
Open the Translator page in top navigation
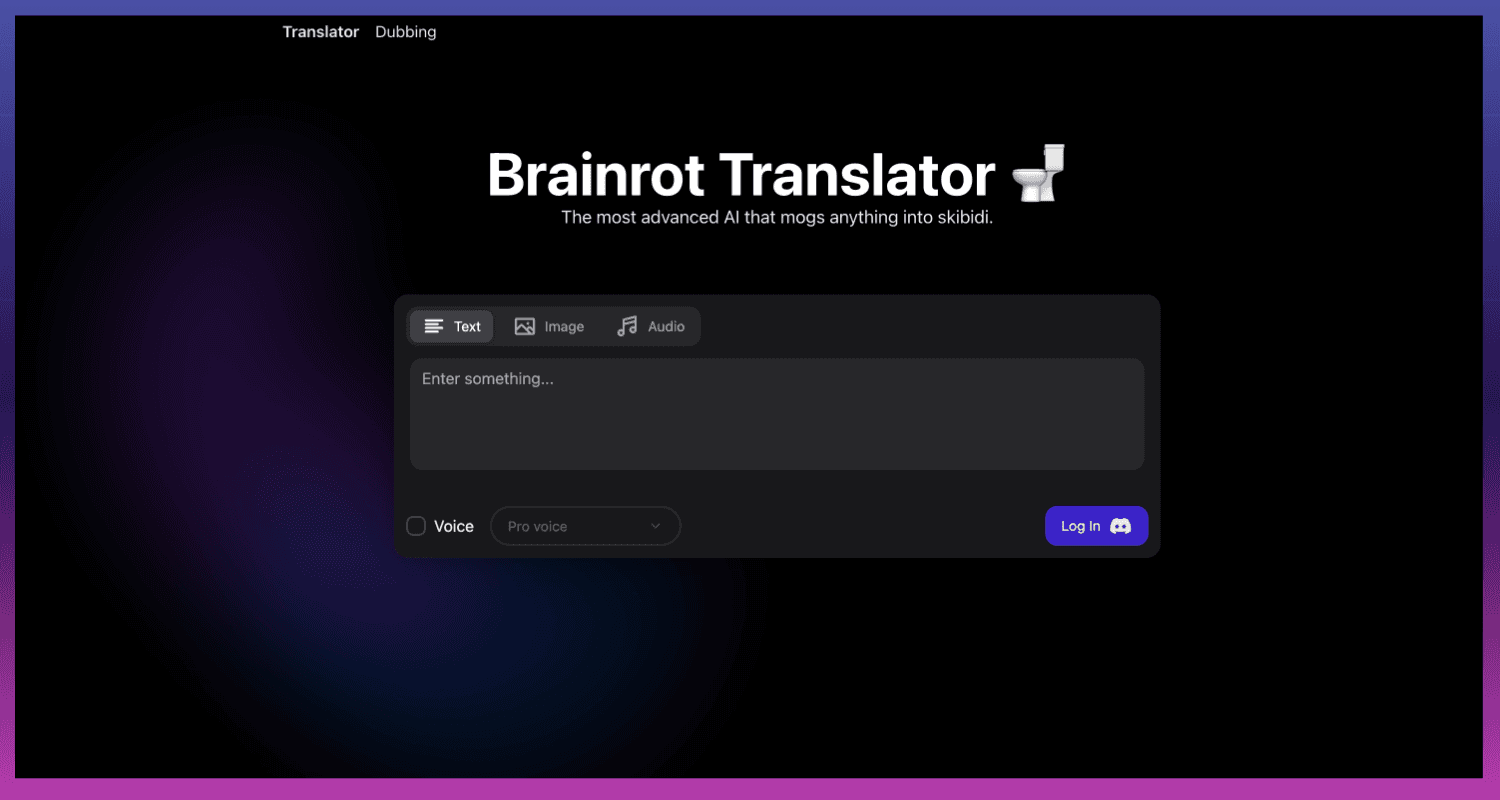click(320, 32)
